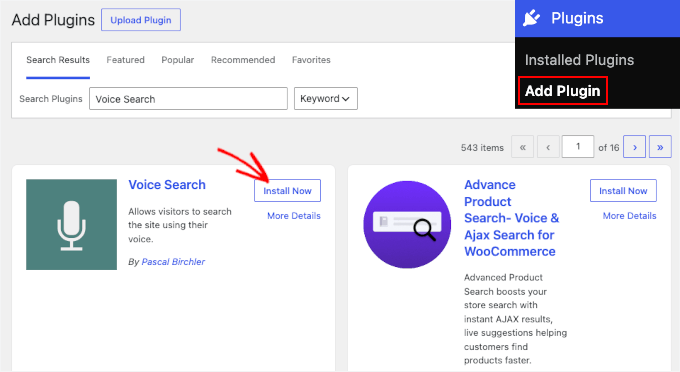Open the Voice Search plugin title link
Screen dimensions: 680x372
click(167, 185)
